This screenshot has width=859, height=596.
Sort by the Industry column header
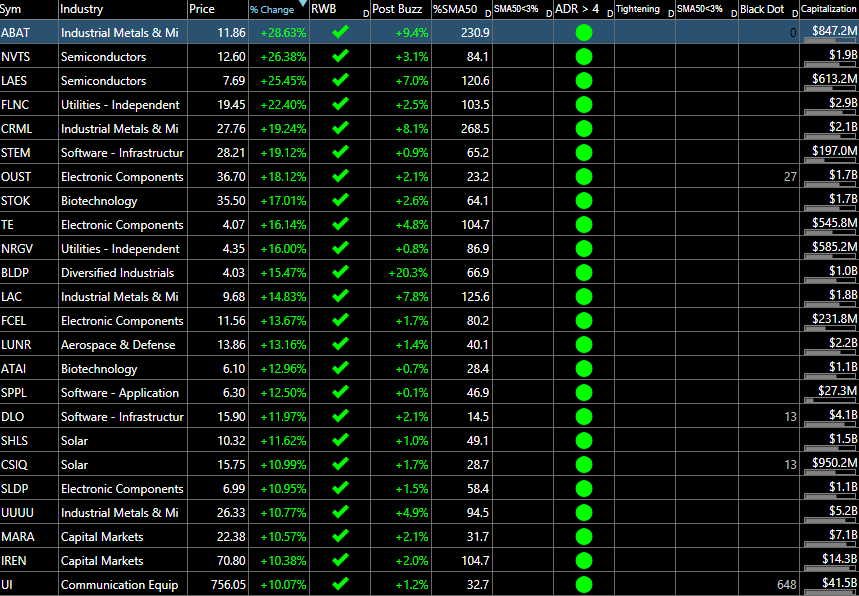123,9
